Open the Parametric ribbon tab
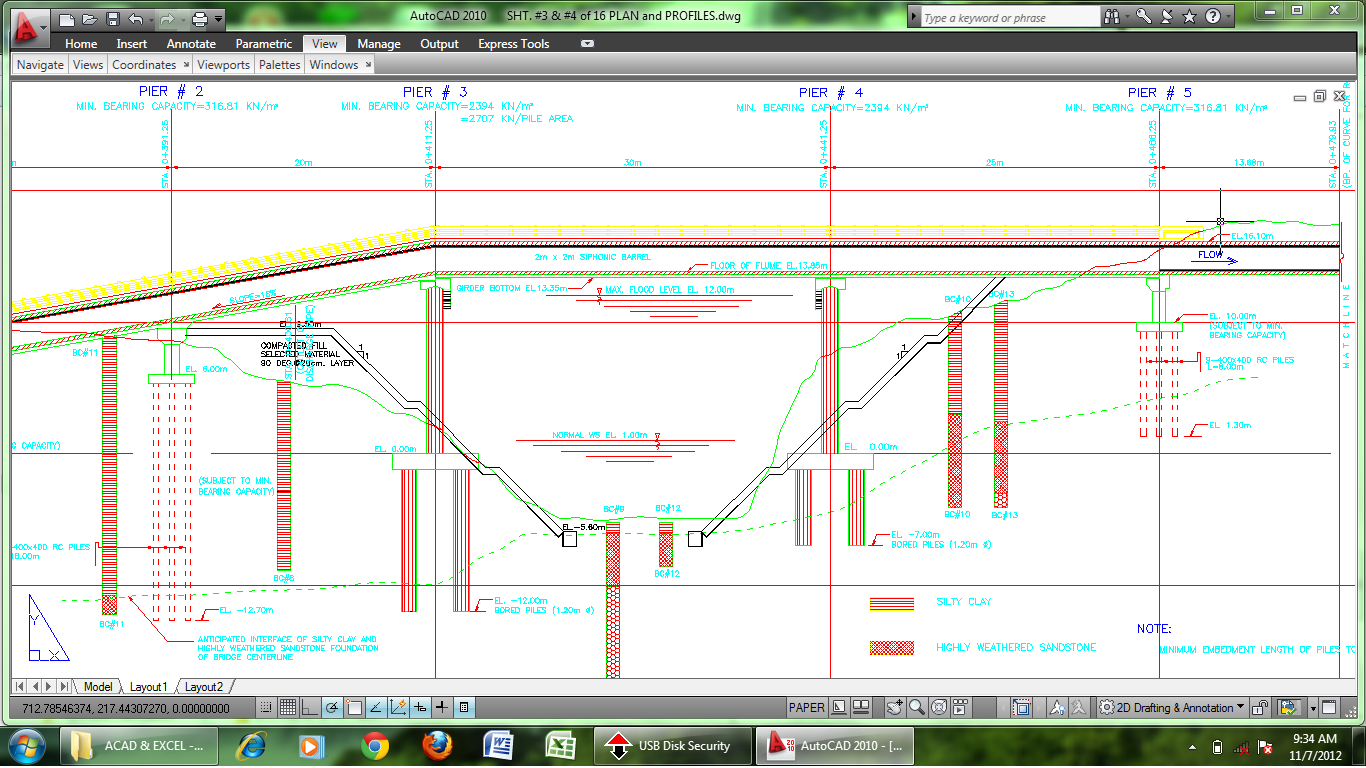The height and width of the screenshot is (768, 1366). [264, 44]
